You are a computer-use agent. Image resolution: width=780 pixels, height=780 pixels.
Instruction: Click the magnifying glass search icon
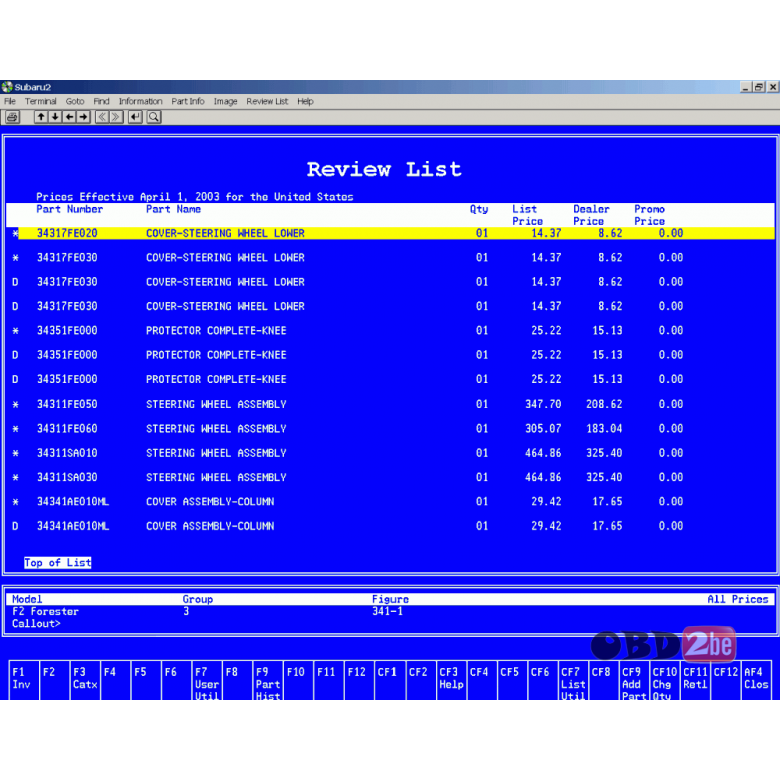tap(154, 117)
